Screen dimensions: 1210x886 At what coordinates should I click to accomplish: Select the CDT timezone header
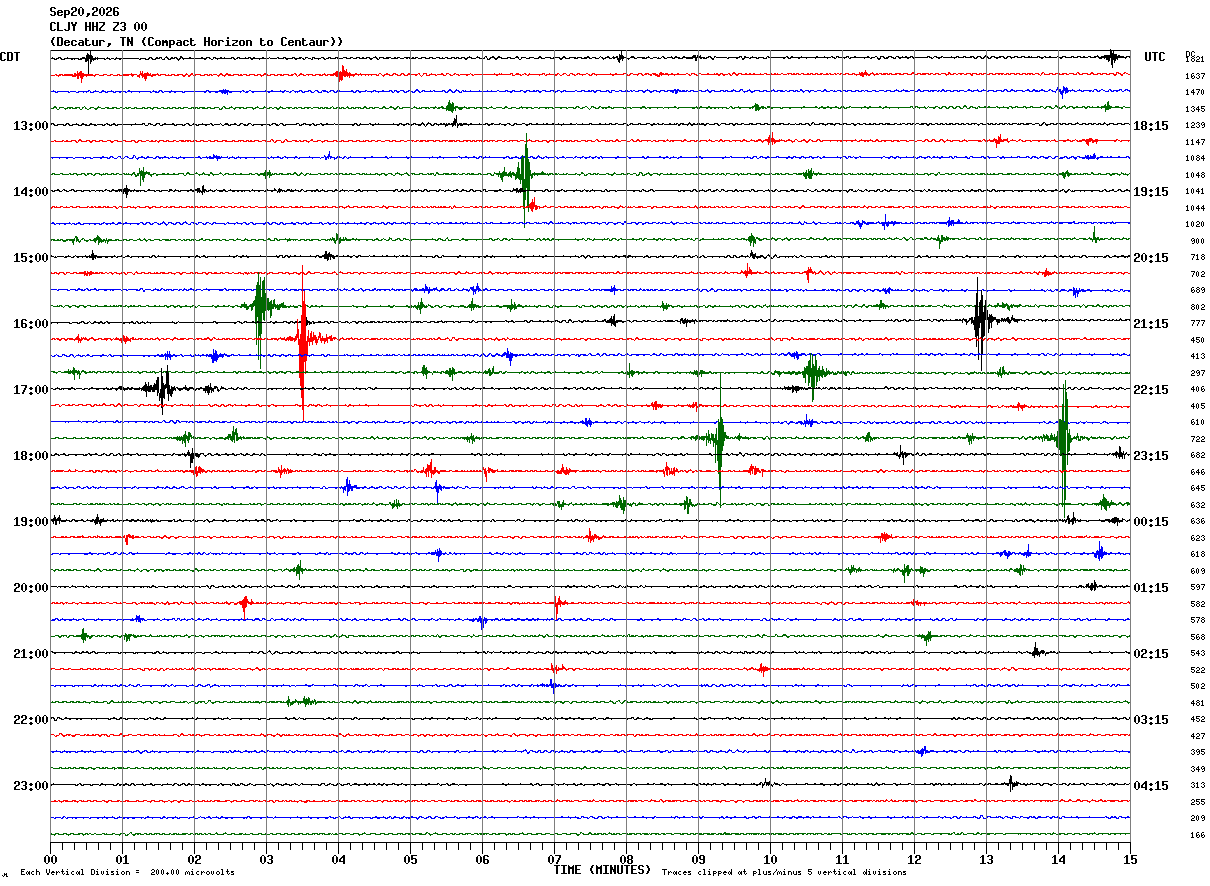coord(10,57)
